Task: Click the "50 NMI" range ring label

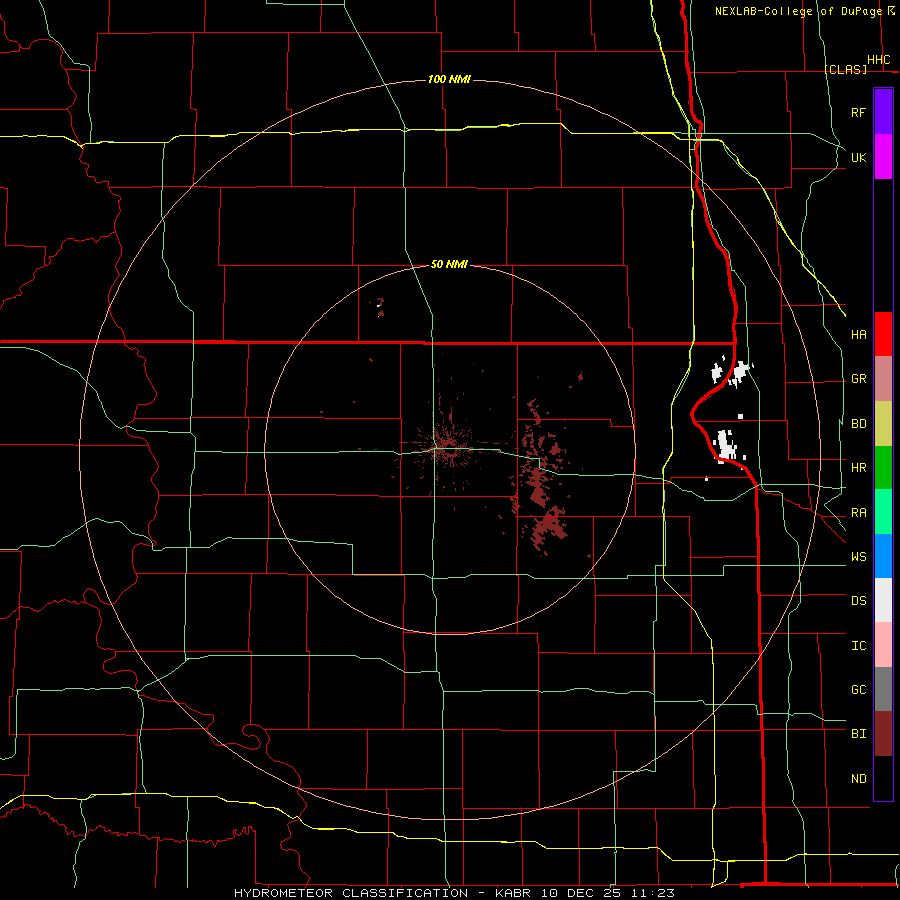Action: tap(449, 264)
